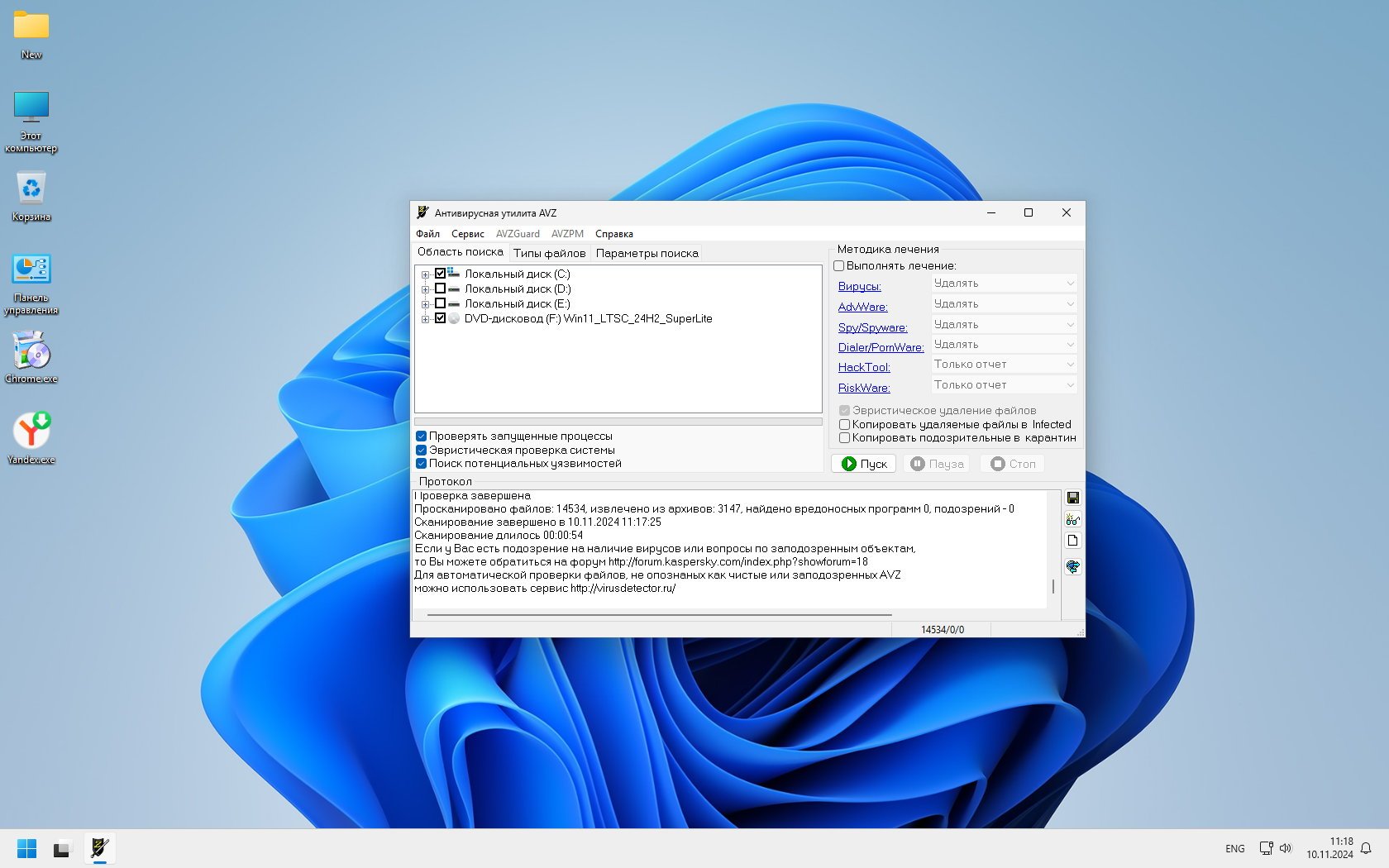Click the protocol horizontal scrollbar

[x=659, y=615]
